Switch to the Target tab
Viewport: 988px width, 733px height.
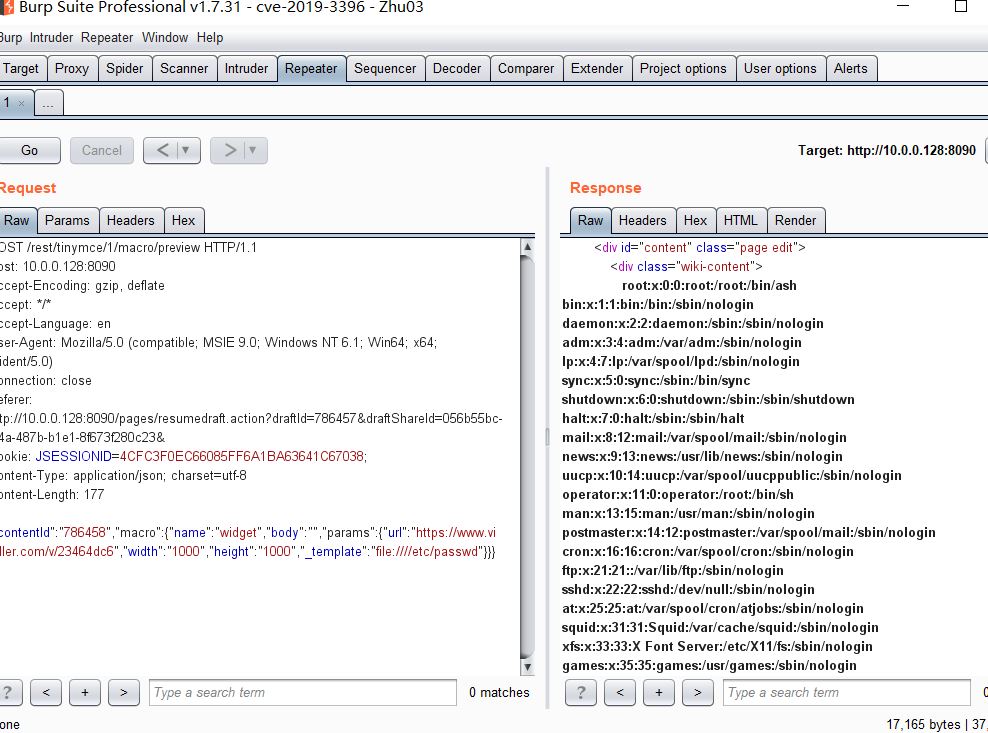click(x=21, y=69)
